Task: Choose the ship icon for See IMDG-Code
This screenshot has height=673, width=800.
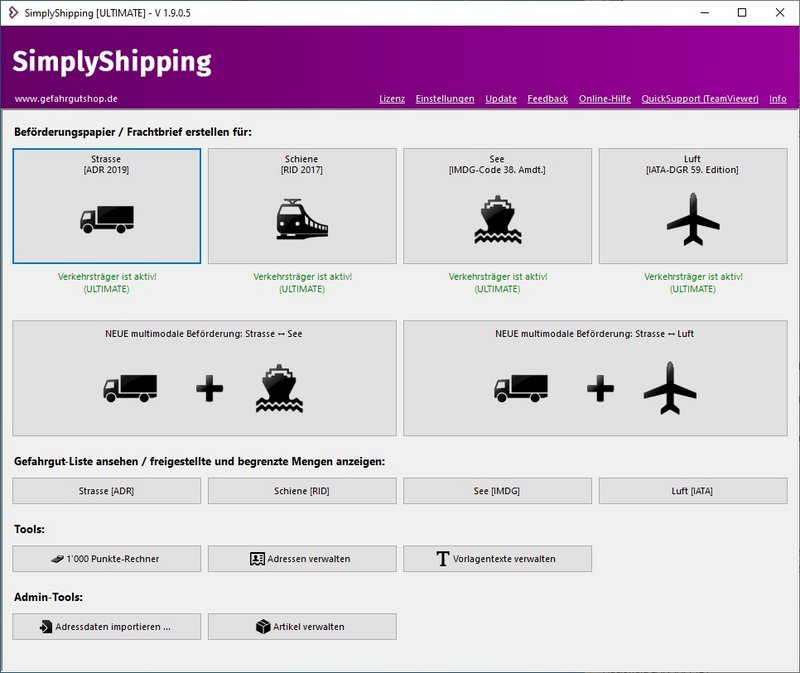Action: tap(497, 218)
